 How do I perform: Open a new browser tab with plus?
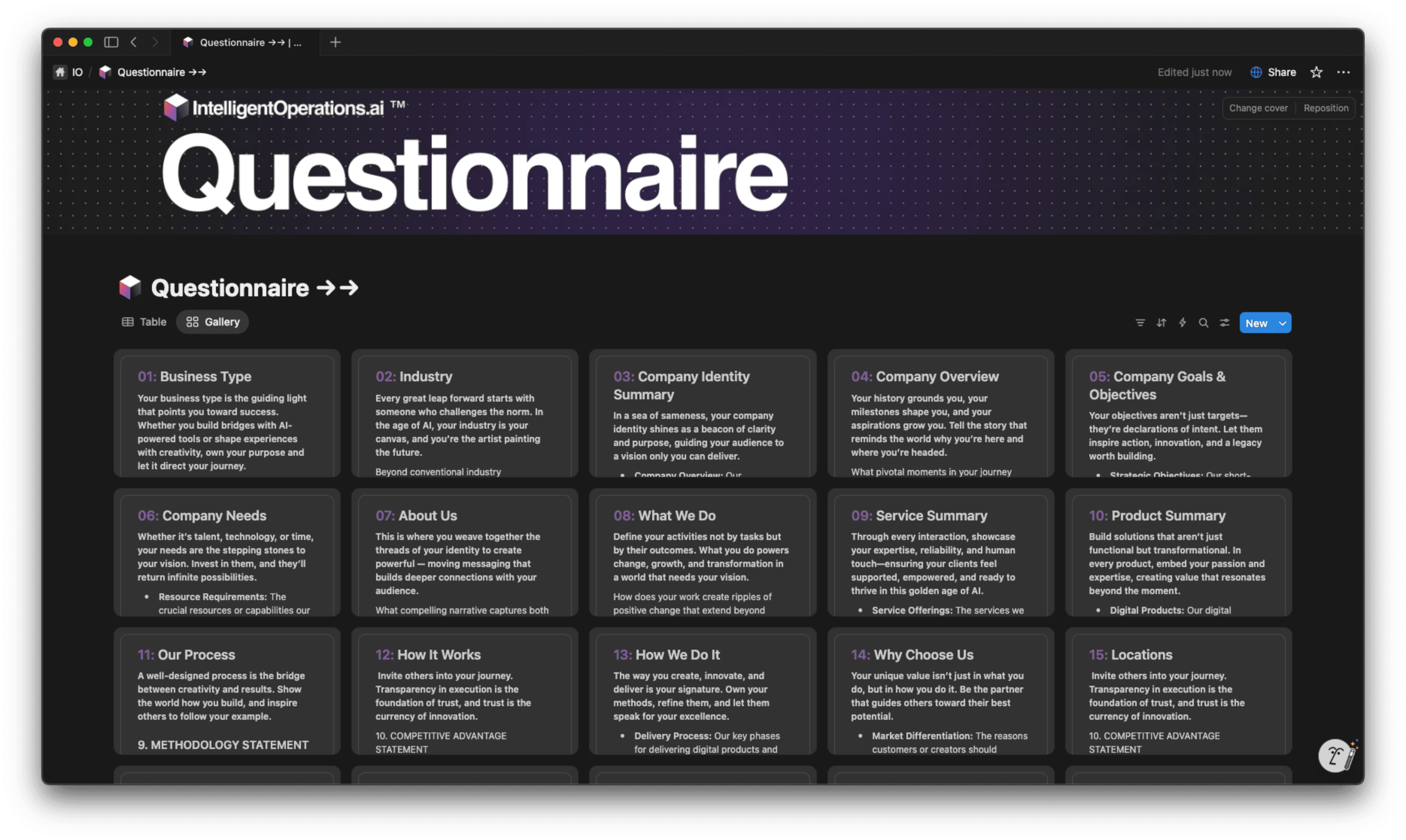coord(335,42)
